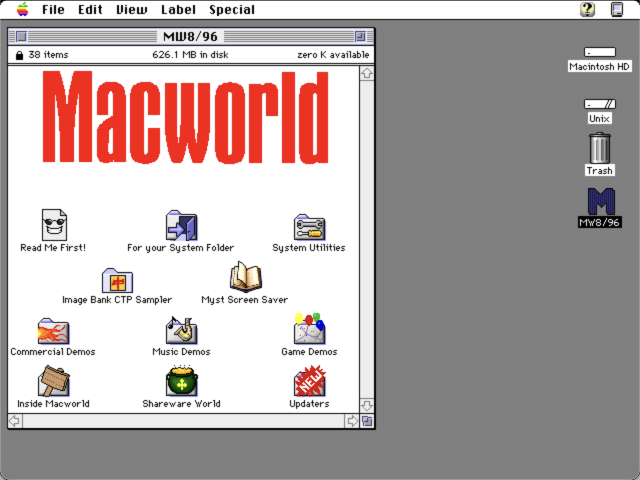Select the For your System Folder icon
640x480 pixels.
(x=181, y=225)
